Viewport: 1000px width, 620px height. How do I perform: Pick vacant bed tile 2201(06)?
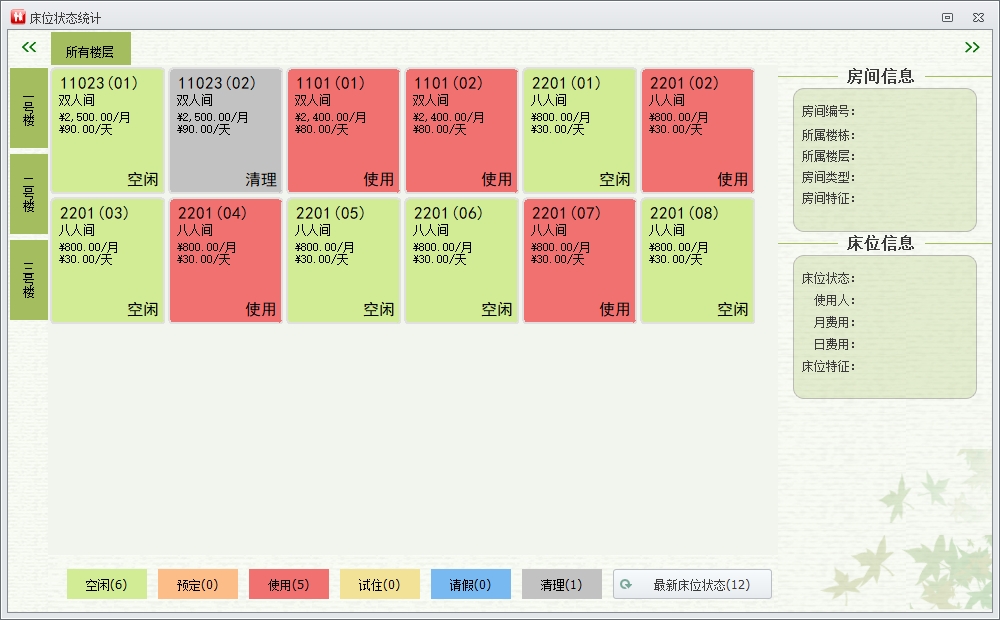461,260
